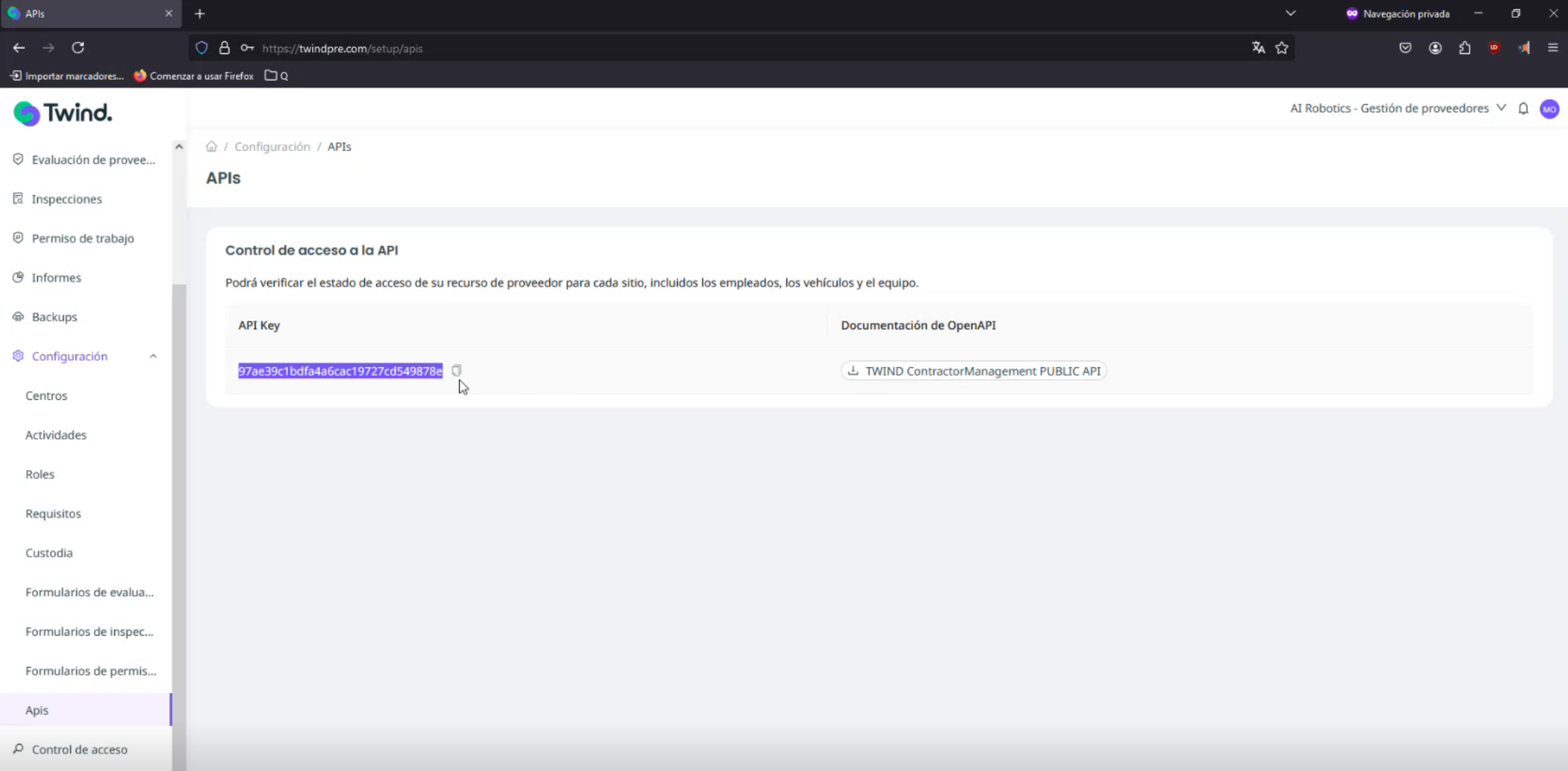
Task: Open the Firefox hamburger application menu
Action: click(x=1552, y=48)
